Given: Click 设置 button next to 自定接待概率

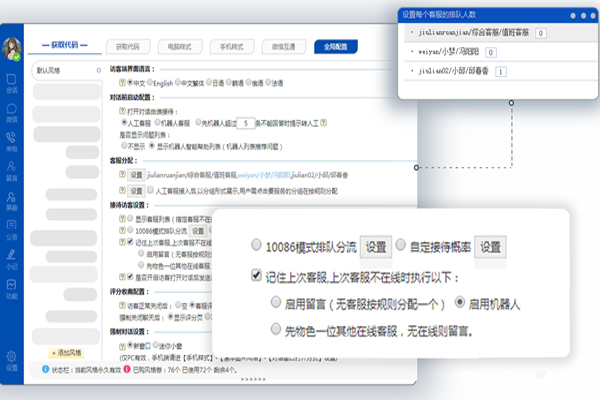Looking at the screenshot, I should point(490,246).
